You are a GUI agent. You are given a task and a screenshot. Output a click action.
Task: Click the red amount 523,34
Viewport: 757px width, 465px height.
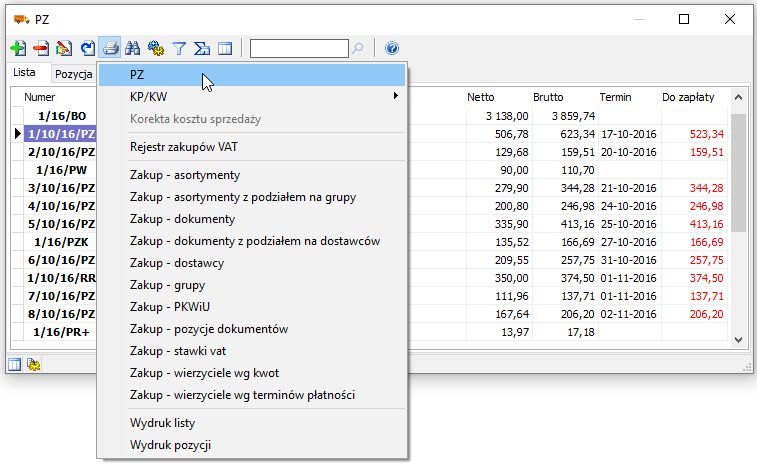707,134
